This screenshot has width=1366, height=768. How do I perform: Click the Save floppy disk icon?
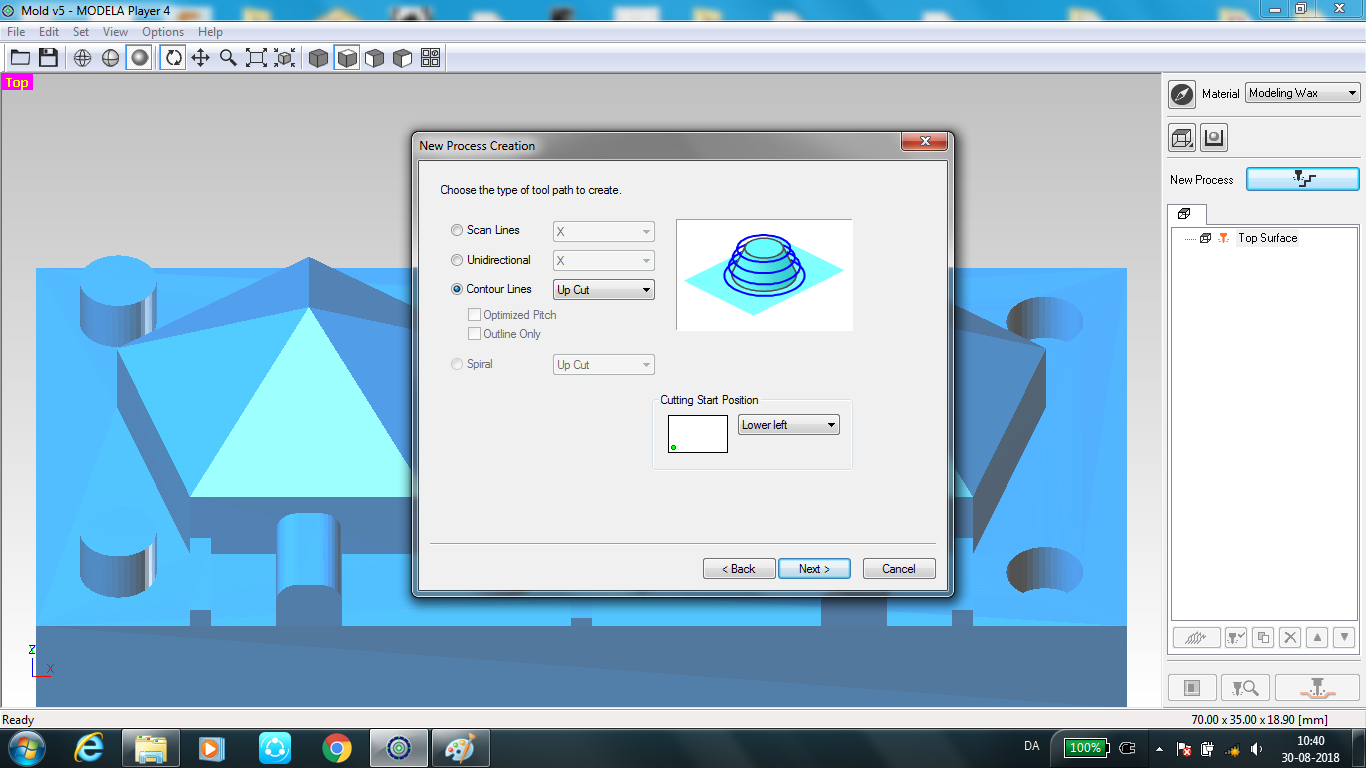click(x=48, y=58)
